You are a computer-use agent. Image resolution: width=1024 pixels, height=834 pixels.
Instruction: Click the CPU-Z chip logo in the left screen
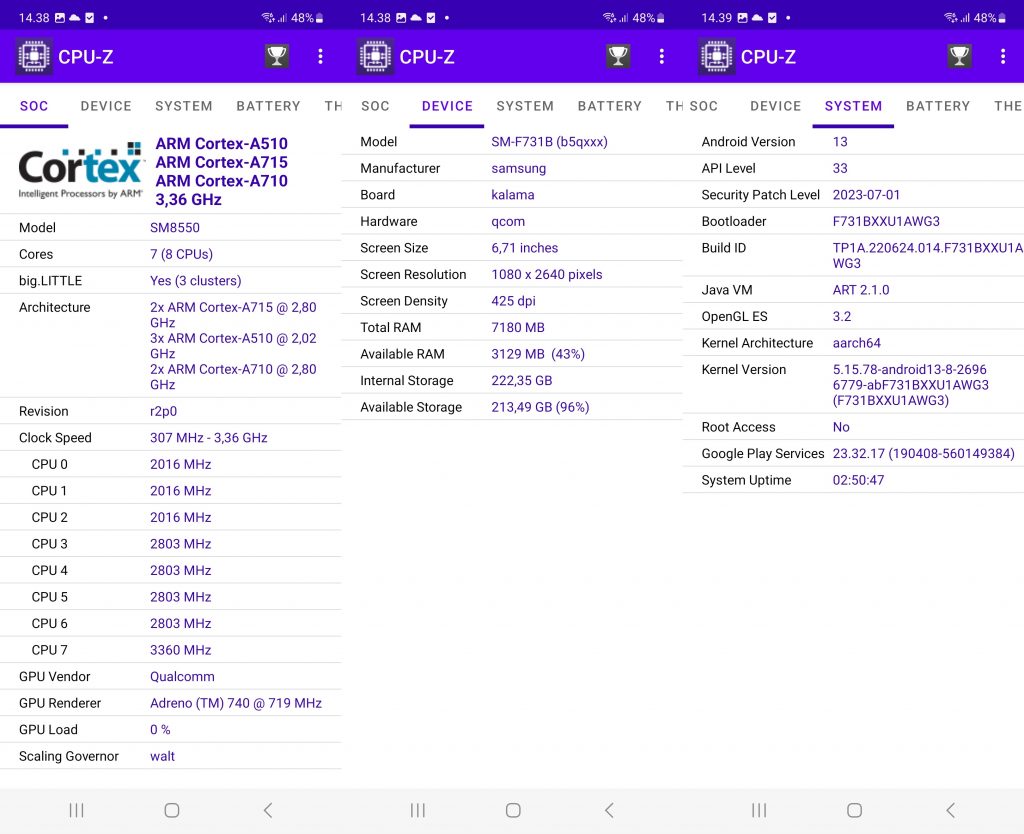click(34, 56)
